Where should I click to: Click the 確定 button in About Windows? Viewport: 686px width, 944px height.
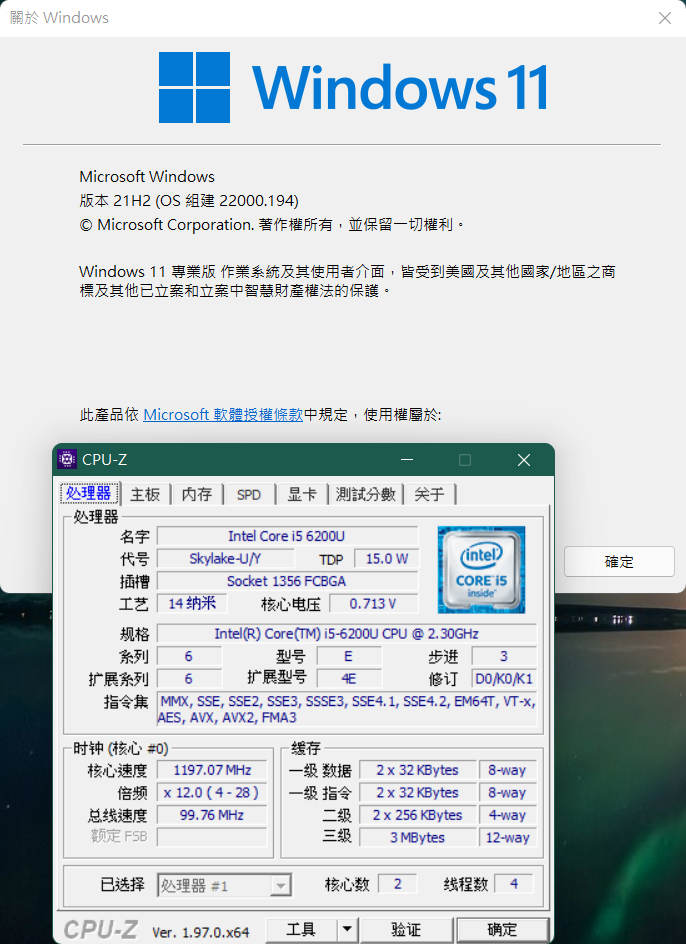coord(619,562)
